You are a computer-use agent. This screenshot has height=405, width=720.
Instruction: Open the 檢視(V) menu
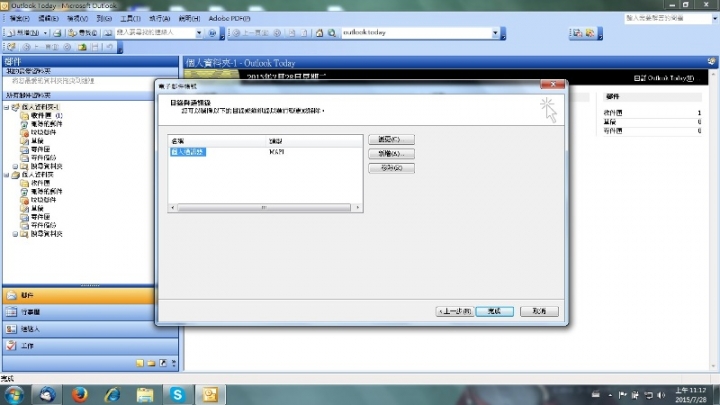(x=77, y=18)
